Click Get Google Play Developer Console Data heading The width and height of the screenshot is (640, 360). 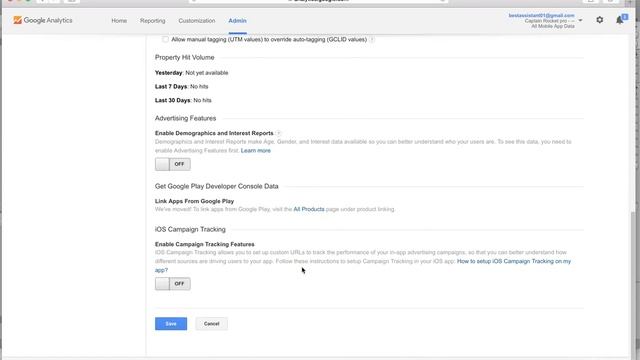(x=216, y=186)
